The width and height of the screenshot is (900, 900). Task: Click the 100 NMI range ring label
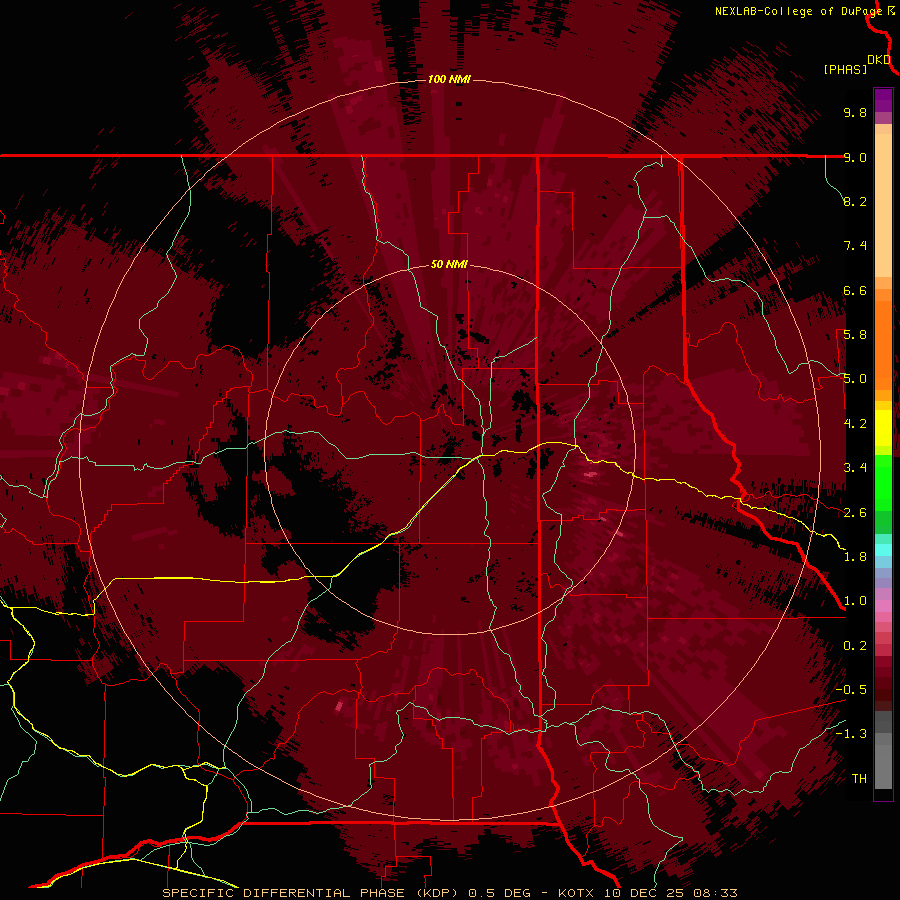click(449, 79)
